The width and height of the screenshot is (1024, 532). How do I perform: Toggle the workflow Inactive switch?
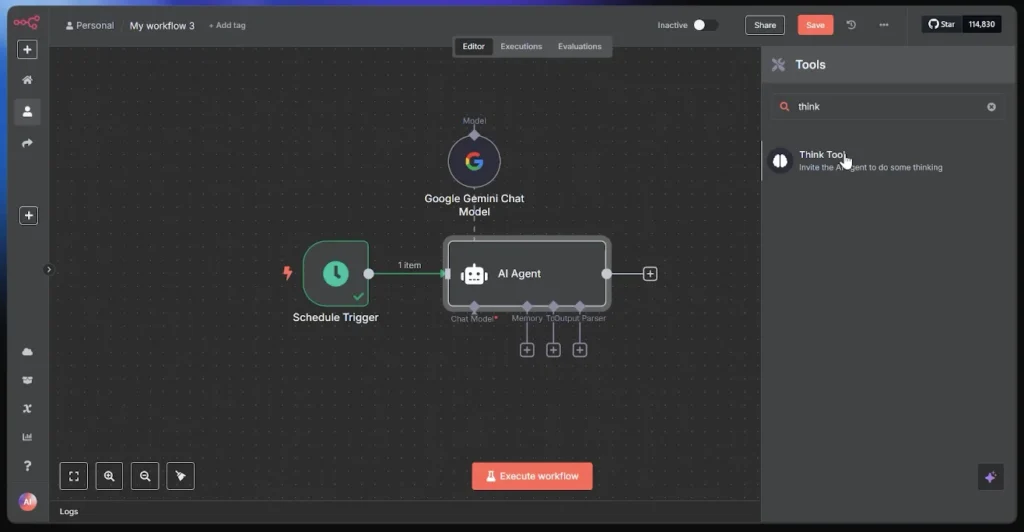click(x=705, y=25)
